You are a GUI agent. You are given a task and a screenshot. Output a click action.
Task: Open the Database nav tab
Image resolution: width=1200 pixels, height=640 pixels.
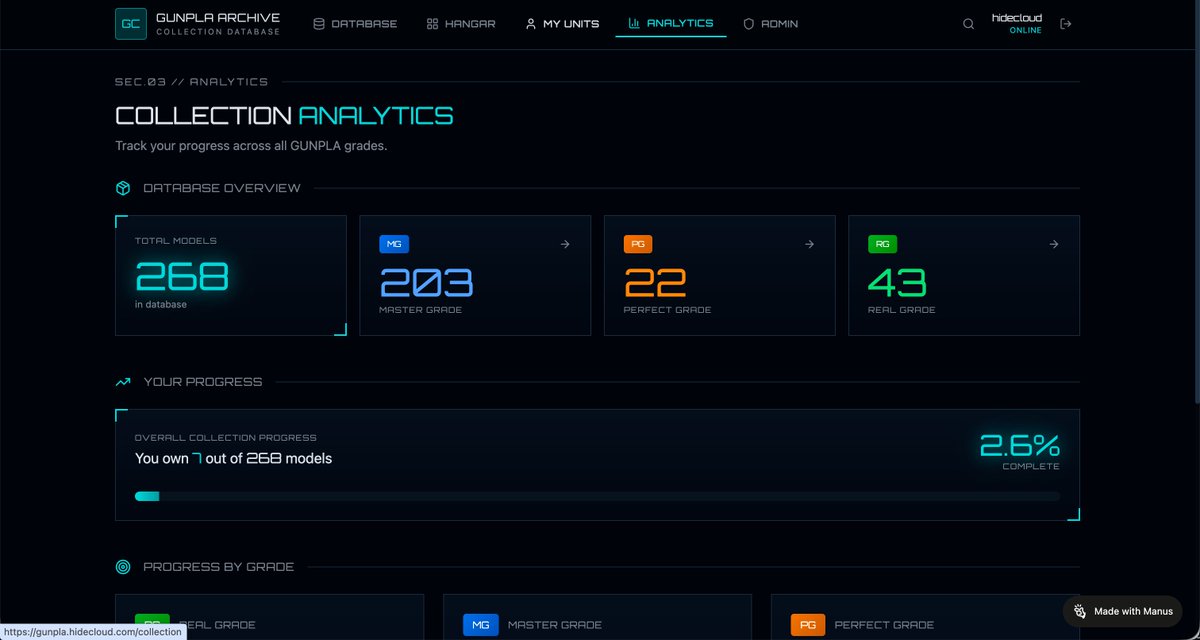click(x=355, y=24)
